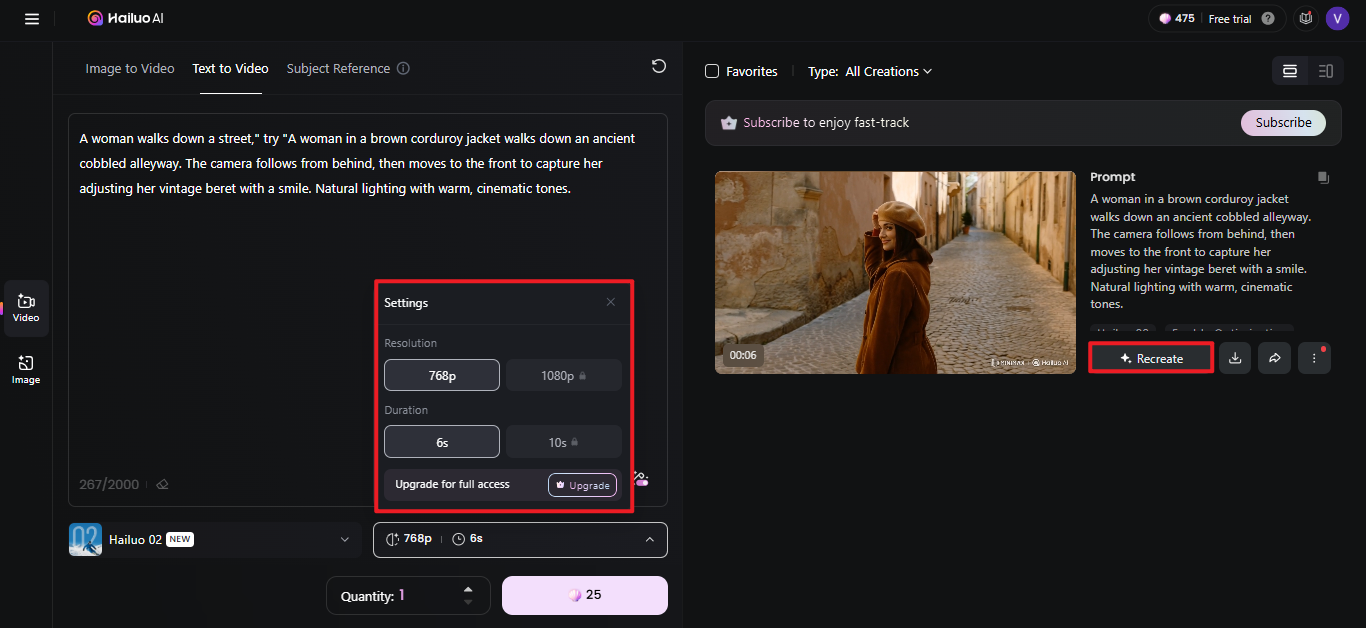This screenshot has width=1366, height=628.
Task: Open the Type All Creations dropdown
Action: tap(869, 71)
